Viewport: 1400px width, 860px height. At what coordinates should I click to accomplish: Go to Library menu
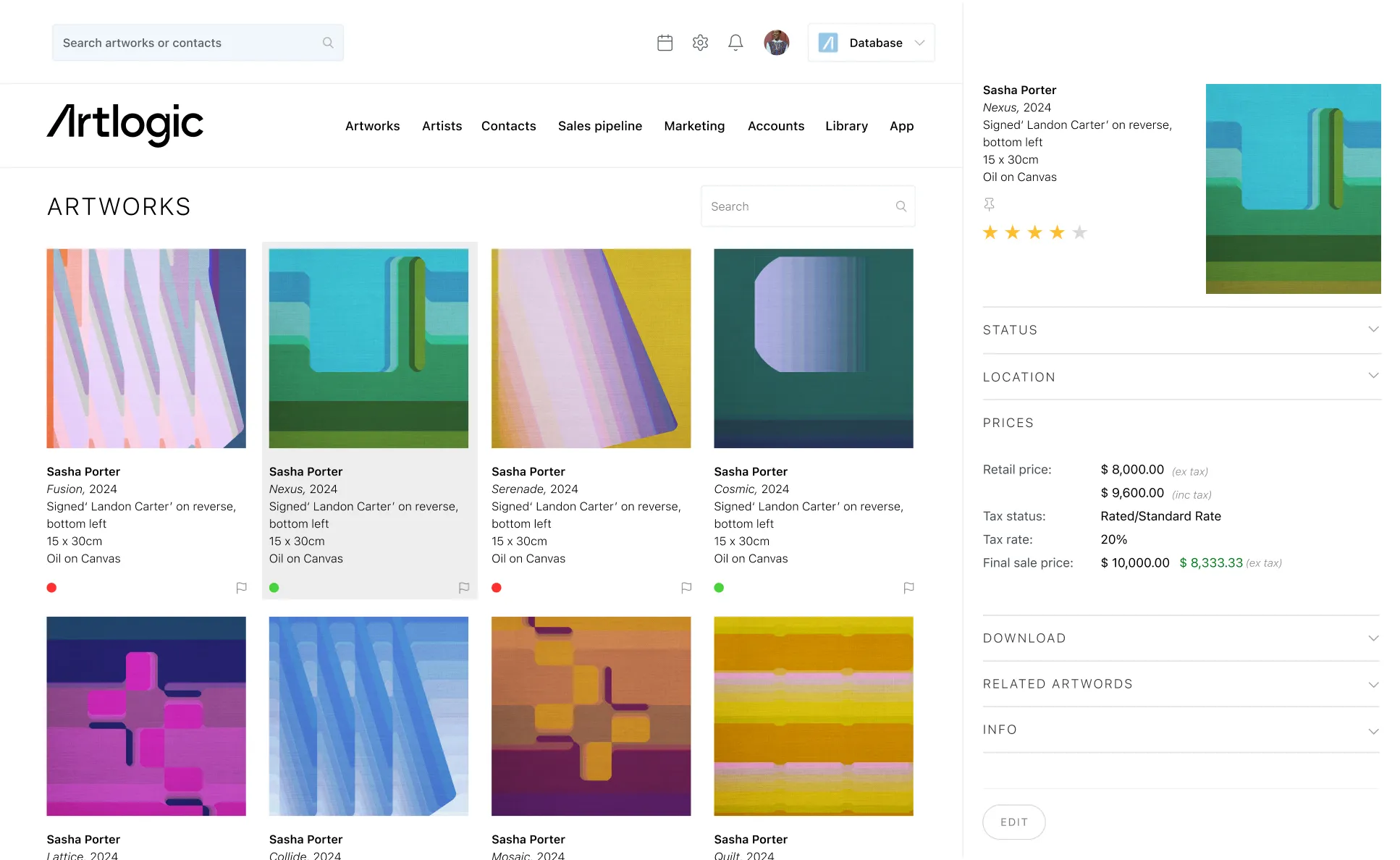tap(846, 126)
